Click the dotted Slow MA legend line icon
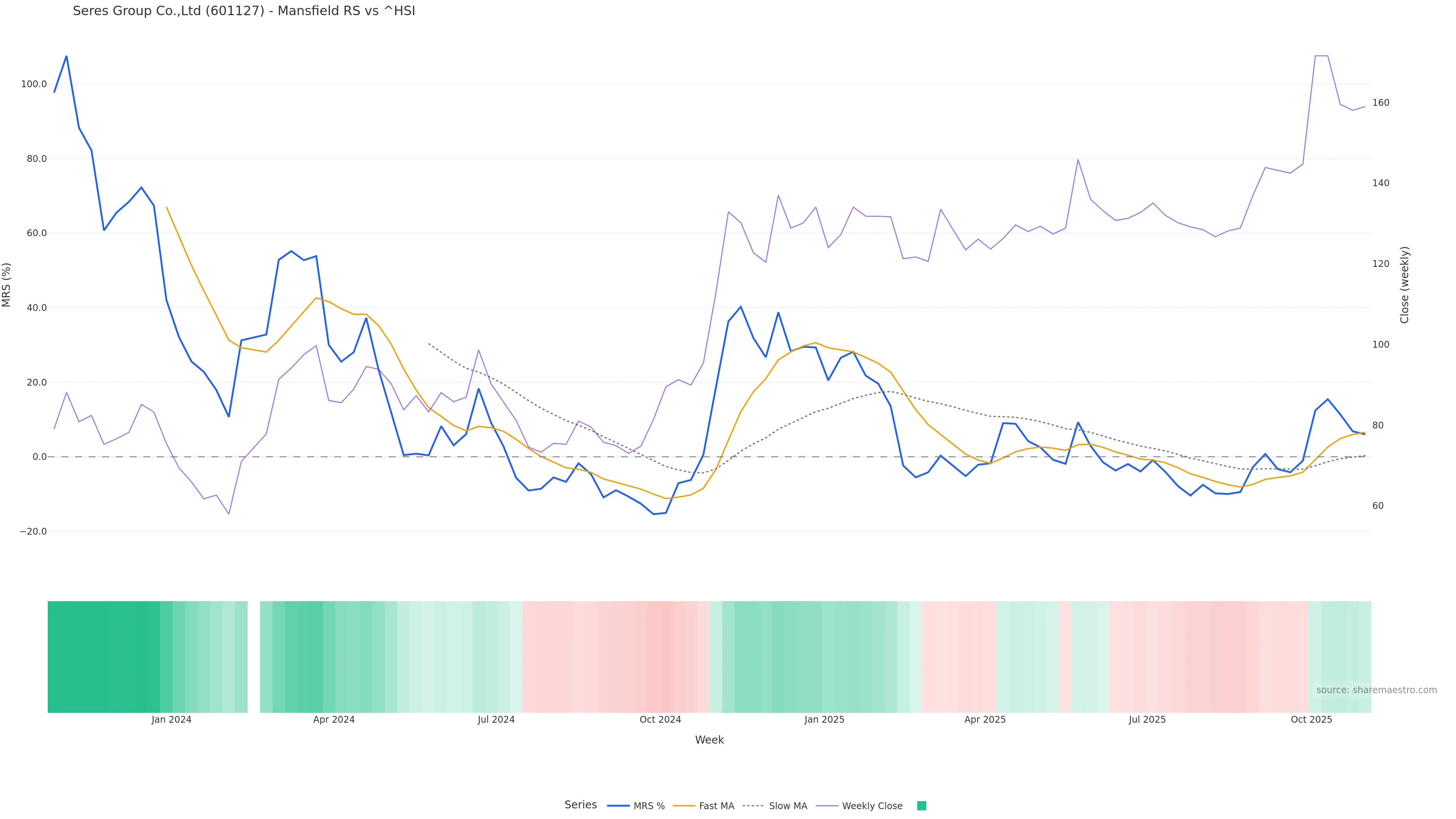Viewport: 1456px width, 819px height. coord(753,806)
